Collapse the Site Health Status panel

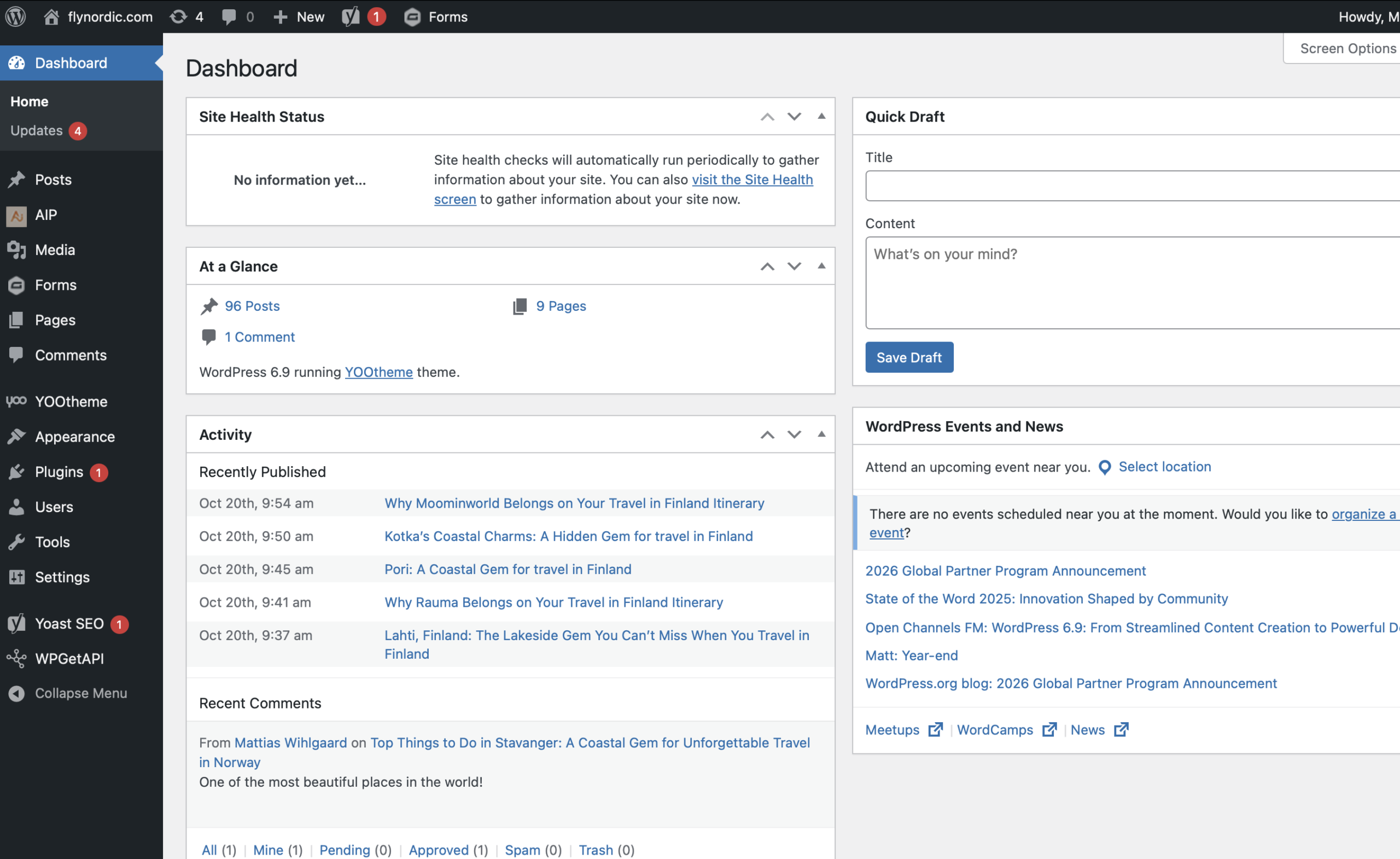[821, 116]
